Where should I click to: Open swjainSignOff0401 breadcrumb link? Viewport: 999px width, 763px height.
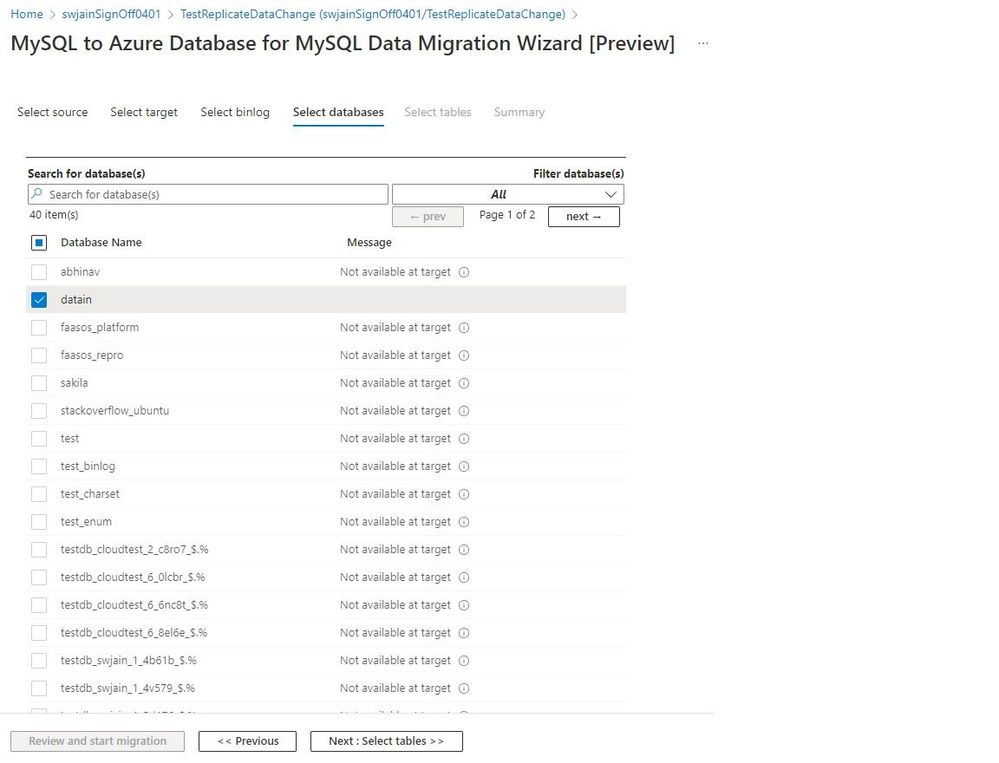pyautogui.click(x=111, y=14)
